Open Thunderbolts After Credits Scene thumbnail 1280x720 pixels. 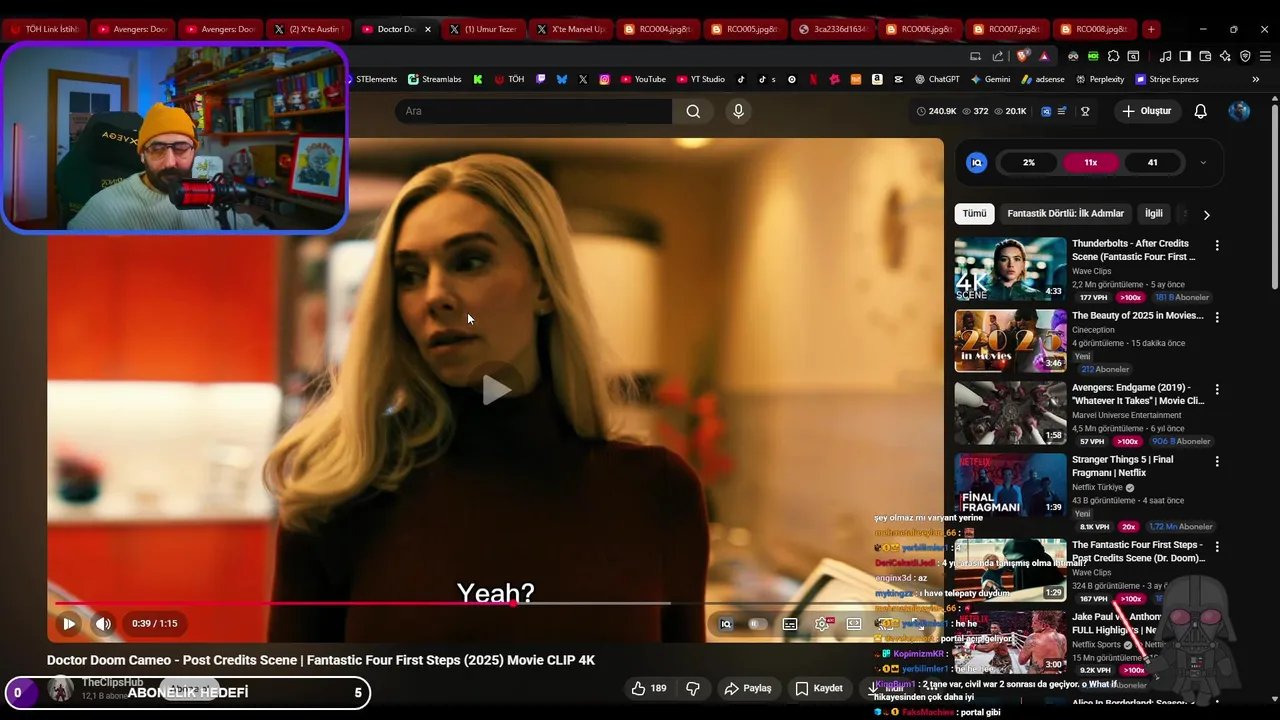click(1010, 269)
